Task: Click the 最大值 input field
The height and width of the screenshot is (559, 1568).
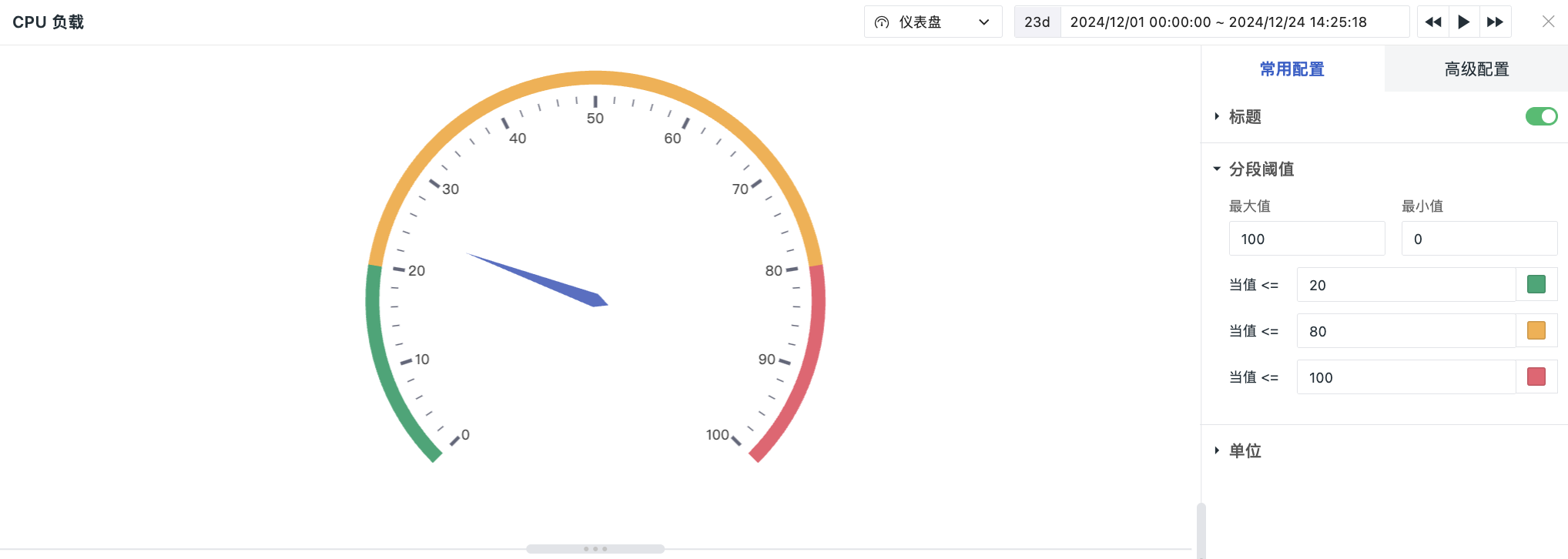Action: click(x=1306, y=239)
